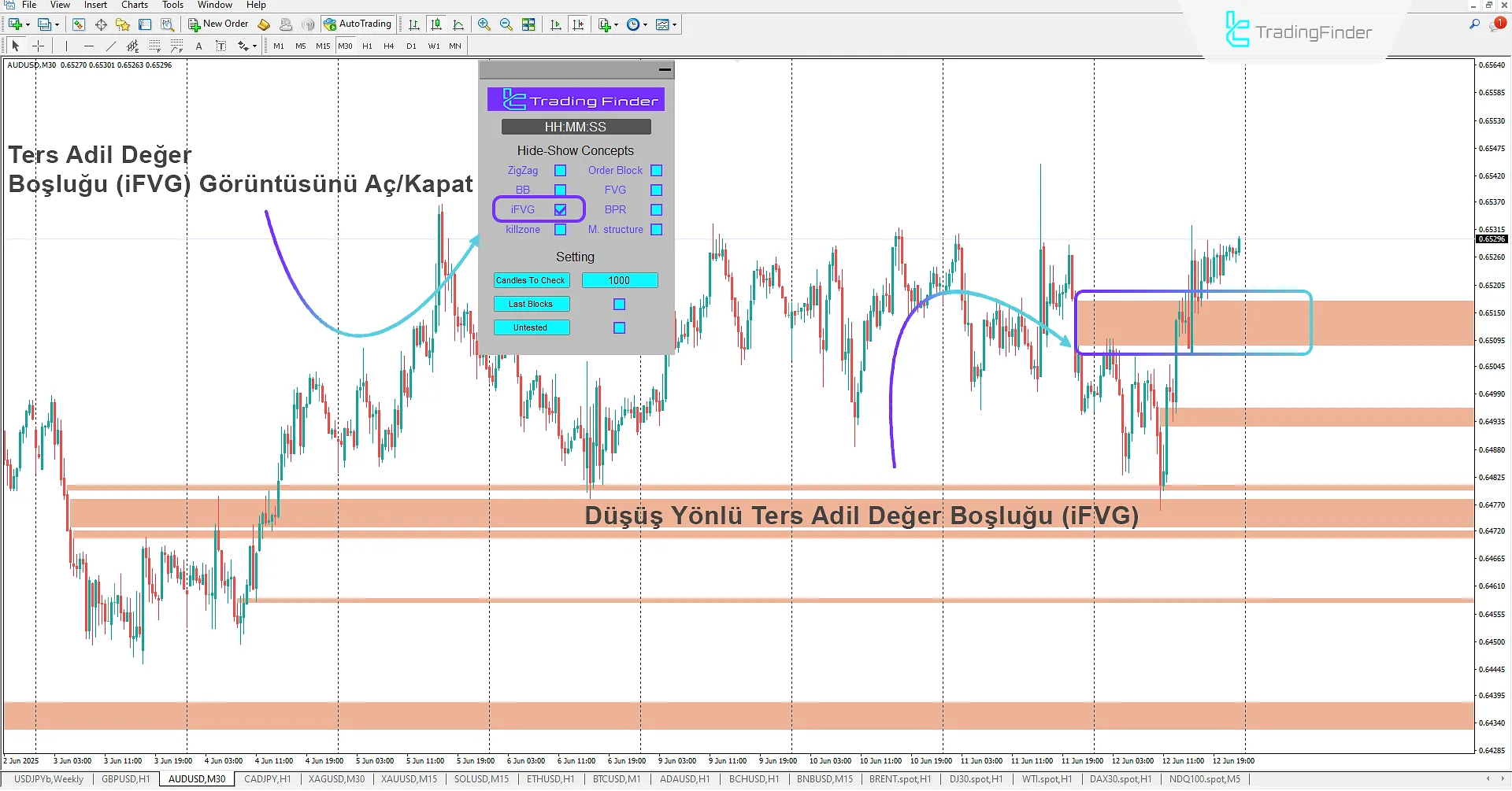The height and width of the screenshot is (791, 1512).
Task: Open the Charts menu
Action: pyautogui.click(x=134, y=6)
